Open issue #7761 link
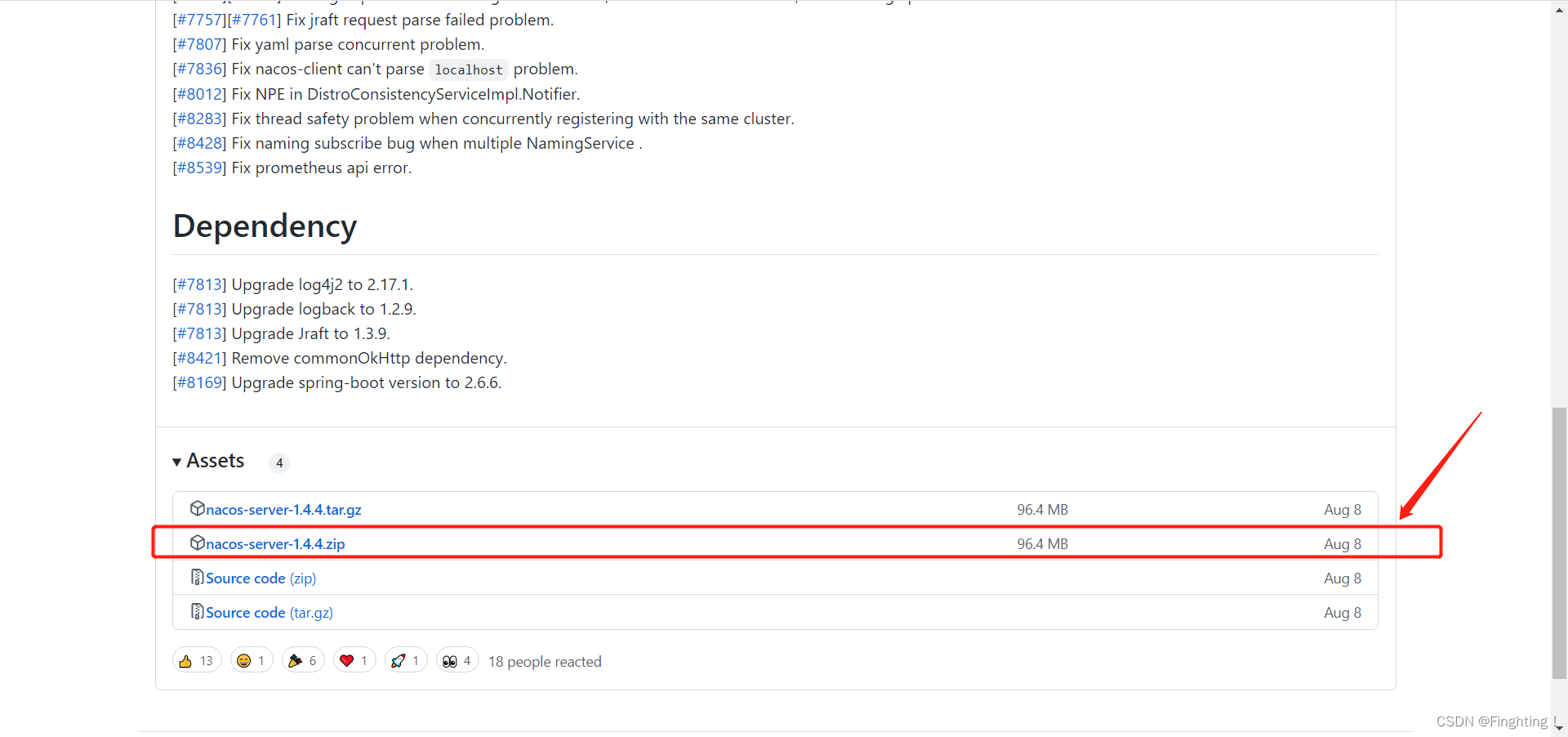 255,20
